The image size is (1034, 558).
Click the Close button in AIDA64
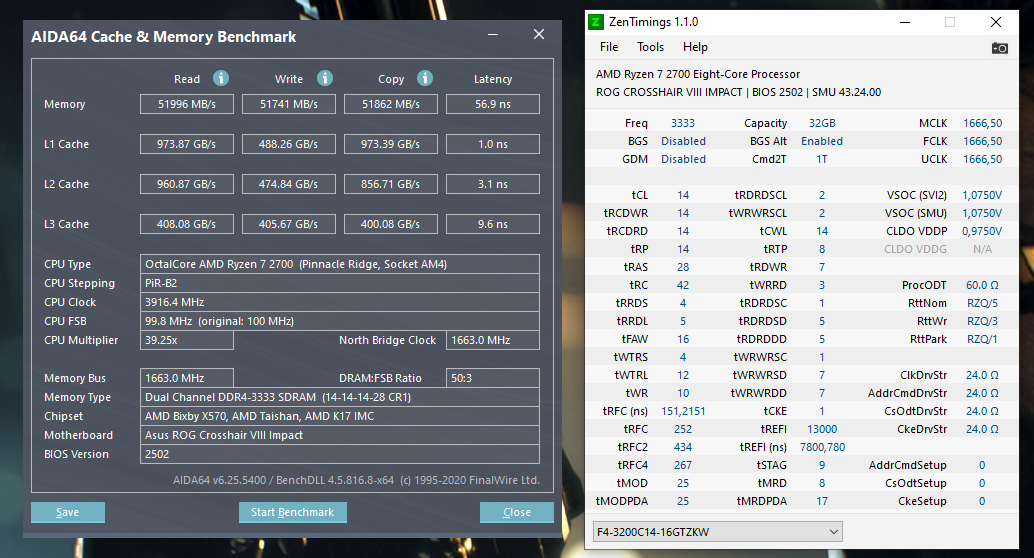[516, 512]
